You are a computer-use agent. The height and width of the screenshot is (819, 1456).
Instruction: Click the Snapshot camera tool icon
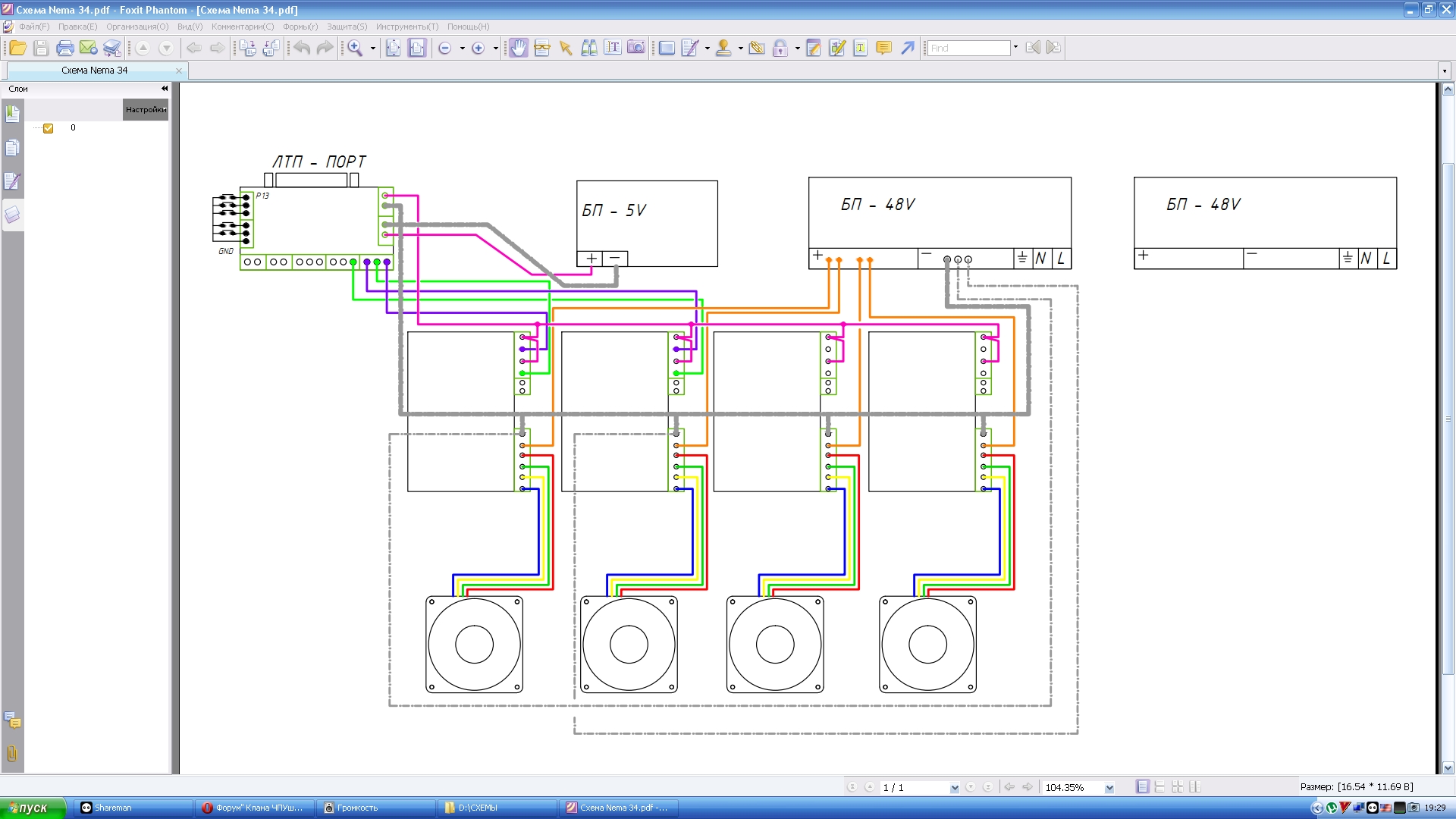636,48
